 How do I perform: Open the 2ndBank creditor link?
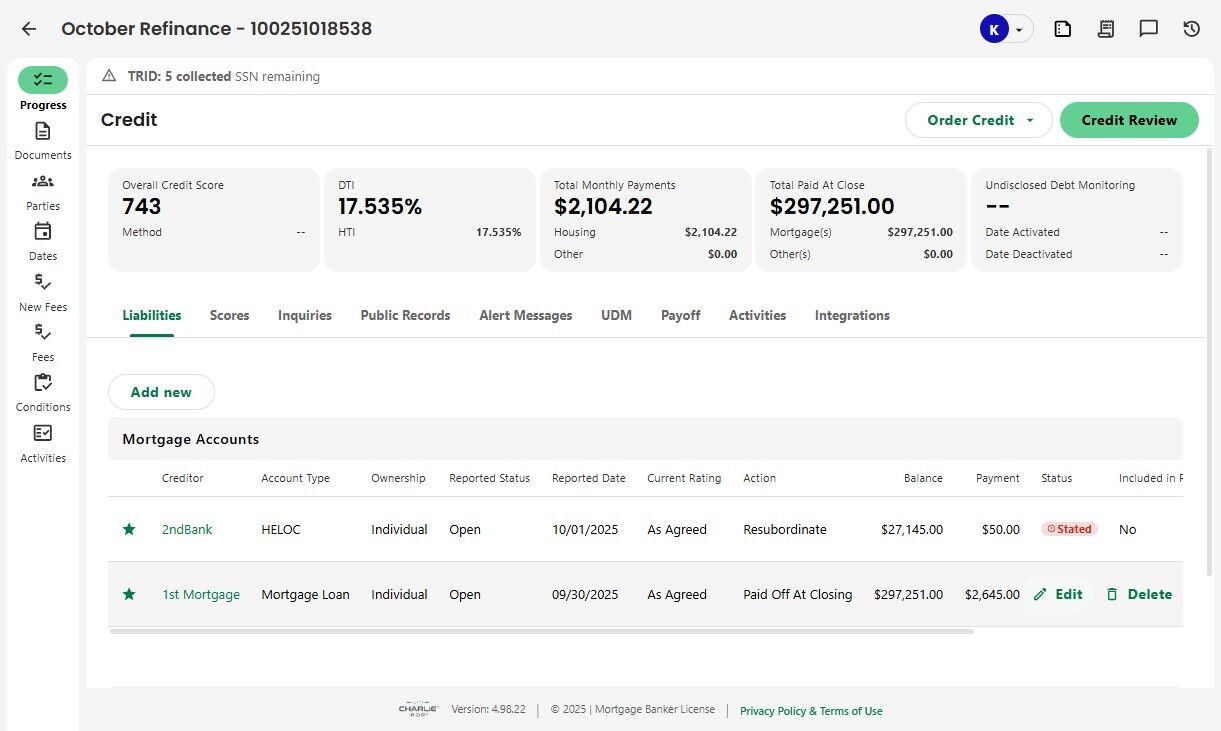tap(187, 529)
